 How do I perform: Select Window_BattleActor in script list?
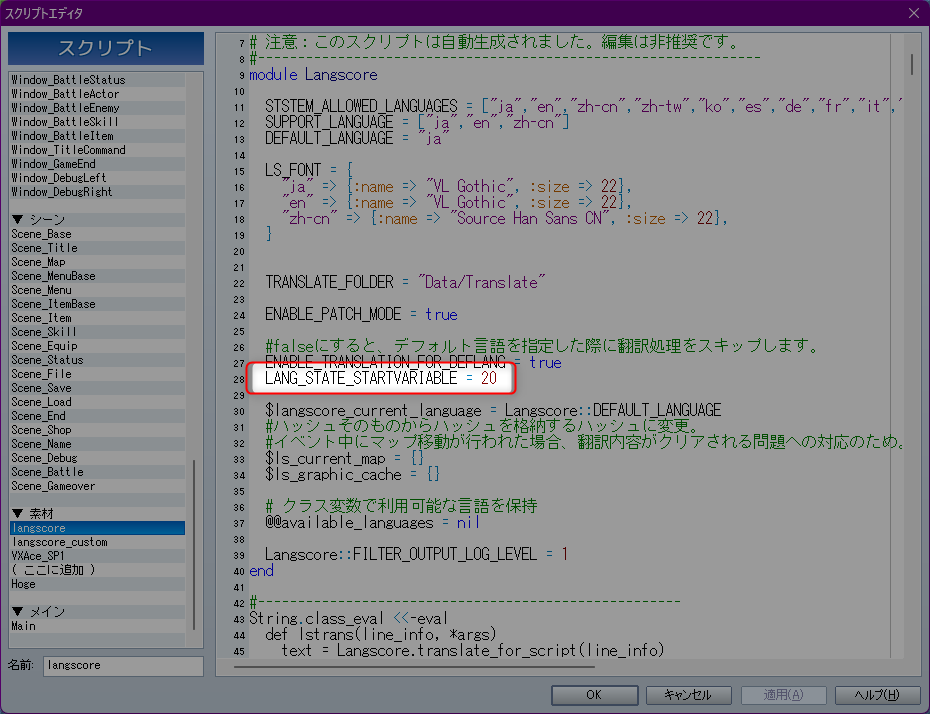(x=98, y=94)
